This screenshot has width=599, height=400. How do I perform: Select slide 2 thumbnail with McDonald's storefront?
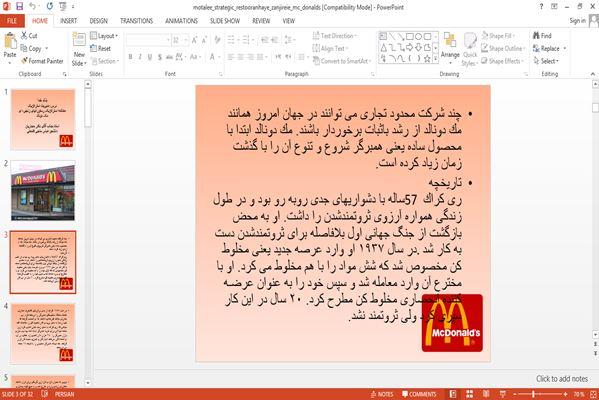[x=43, y=190]
